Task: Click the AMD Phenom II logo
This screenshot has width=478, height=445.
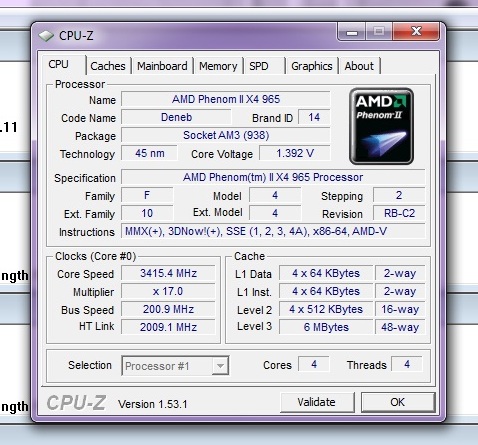Action: tap(381, 126)
